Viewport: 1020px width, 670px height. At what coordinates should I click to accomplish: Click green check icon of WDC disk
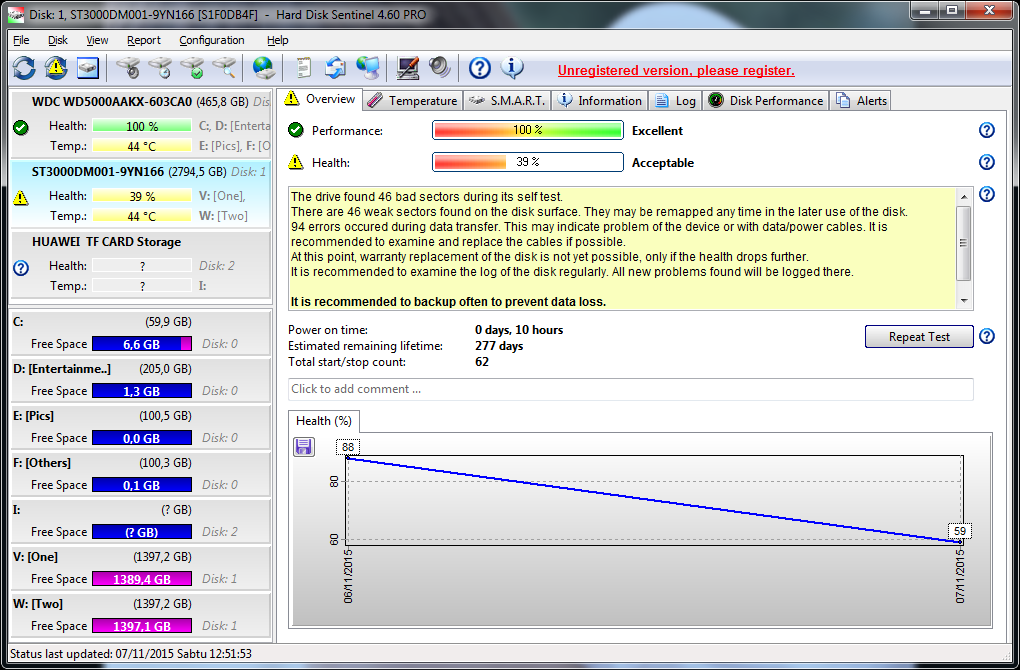pyautogui.click(x=21, y=127)
